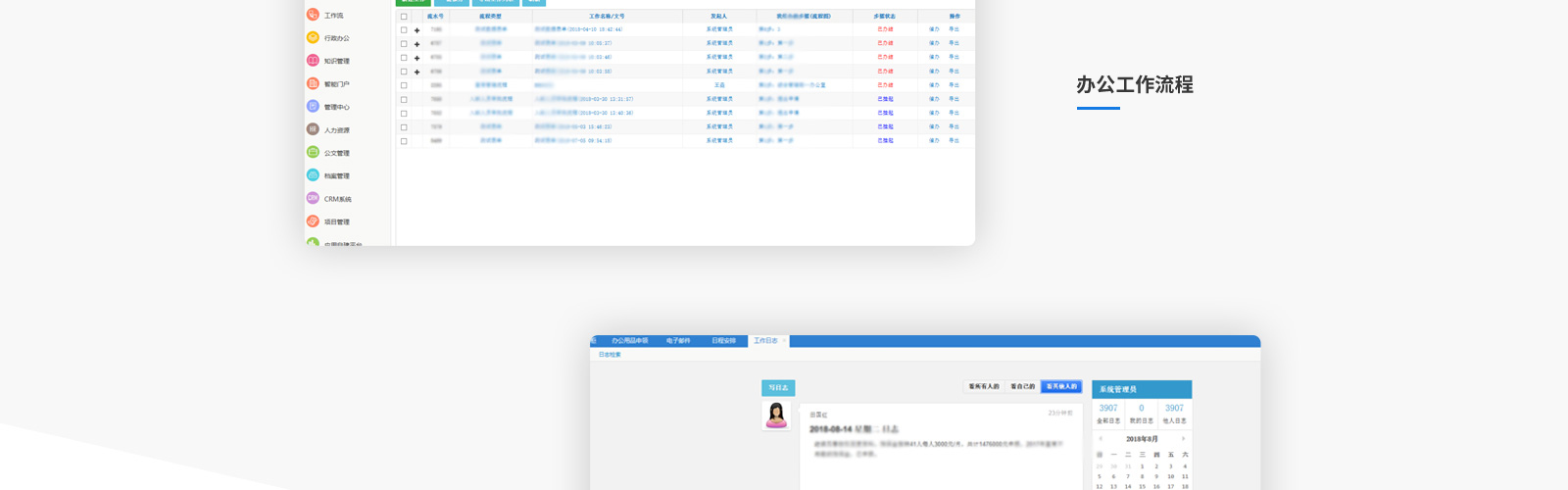The height and width of the screenshot is (490, 1568).
Task: Click the user avatar in the work log
Action: 776,416
